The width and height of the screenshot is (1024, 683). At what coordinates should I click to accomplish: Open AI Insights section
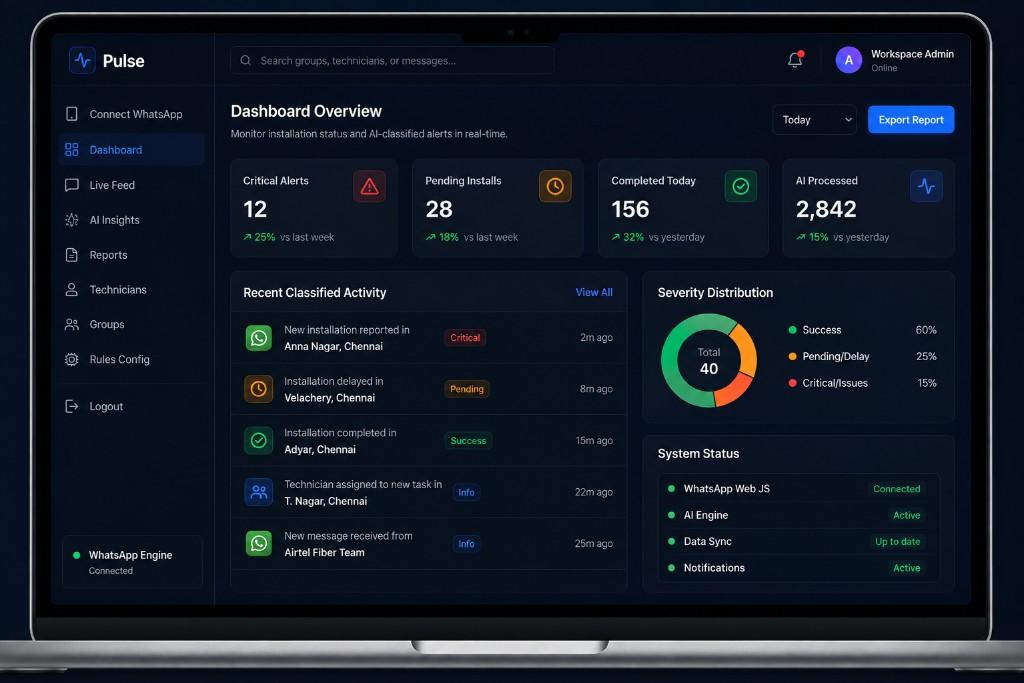131,220
